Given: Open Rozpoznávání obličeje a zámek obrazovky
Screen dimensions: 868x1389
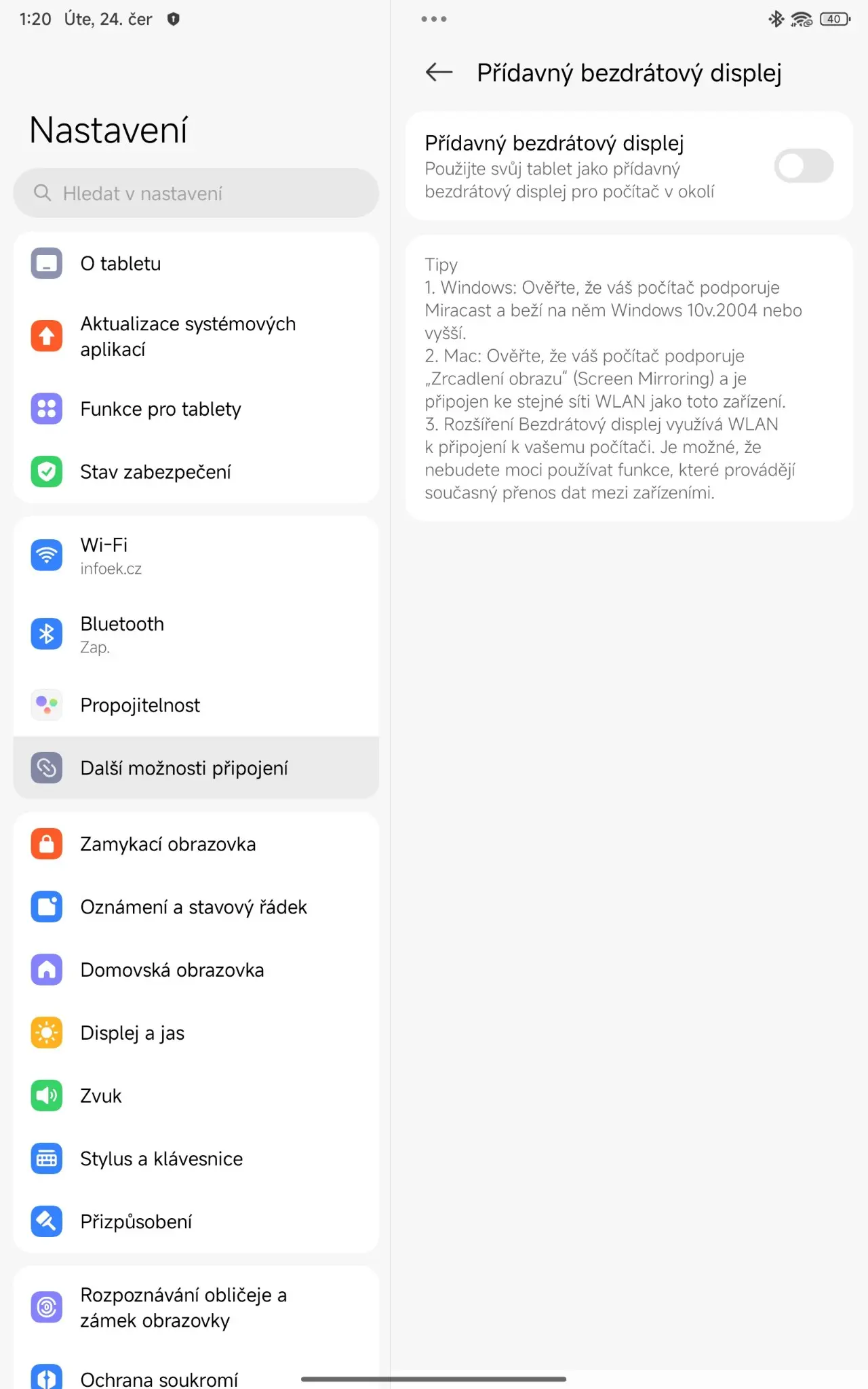Looking at the screenshot, I should pos(196,1308).
